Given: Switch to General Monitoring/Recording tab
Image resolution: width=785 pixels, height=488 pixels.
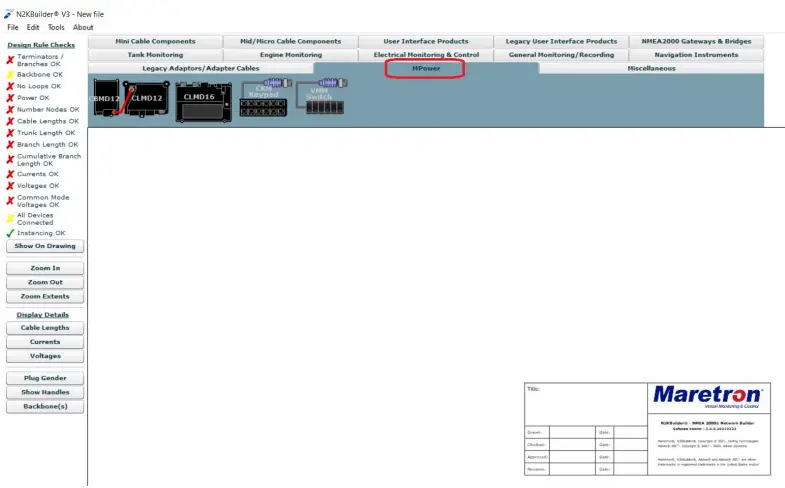Looking at the screenshot, I should tap(561, 55).
